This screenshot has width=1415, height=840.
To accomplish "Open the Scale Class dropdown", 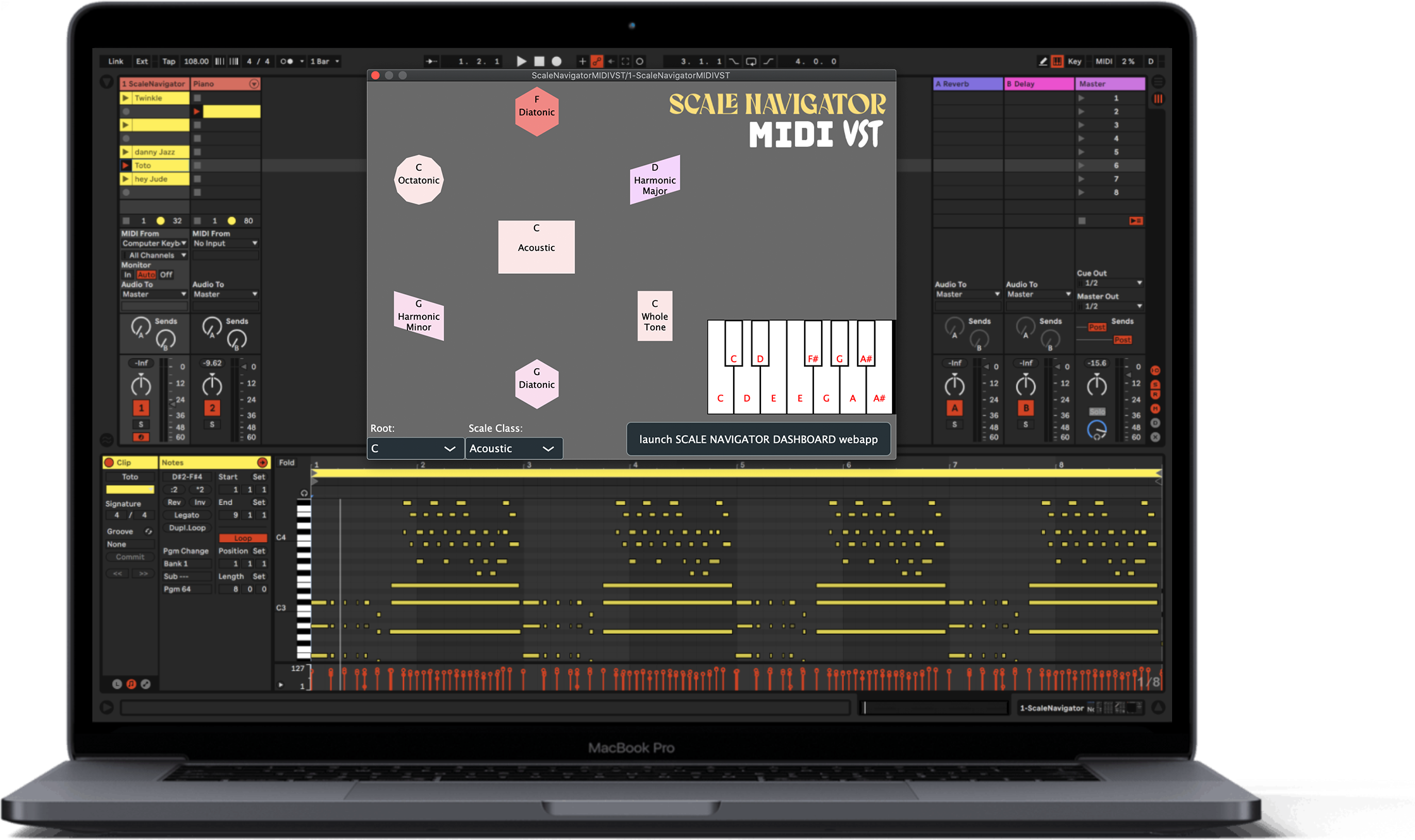I will 514,448.
